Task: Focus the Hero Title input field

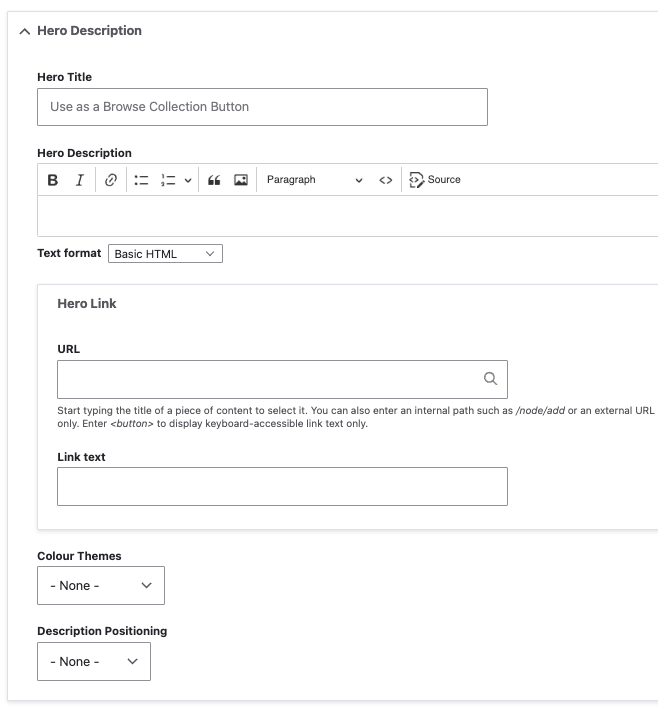Action: pos(262,107)
